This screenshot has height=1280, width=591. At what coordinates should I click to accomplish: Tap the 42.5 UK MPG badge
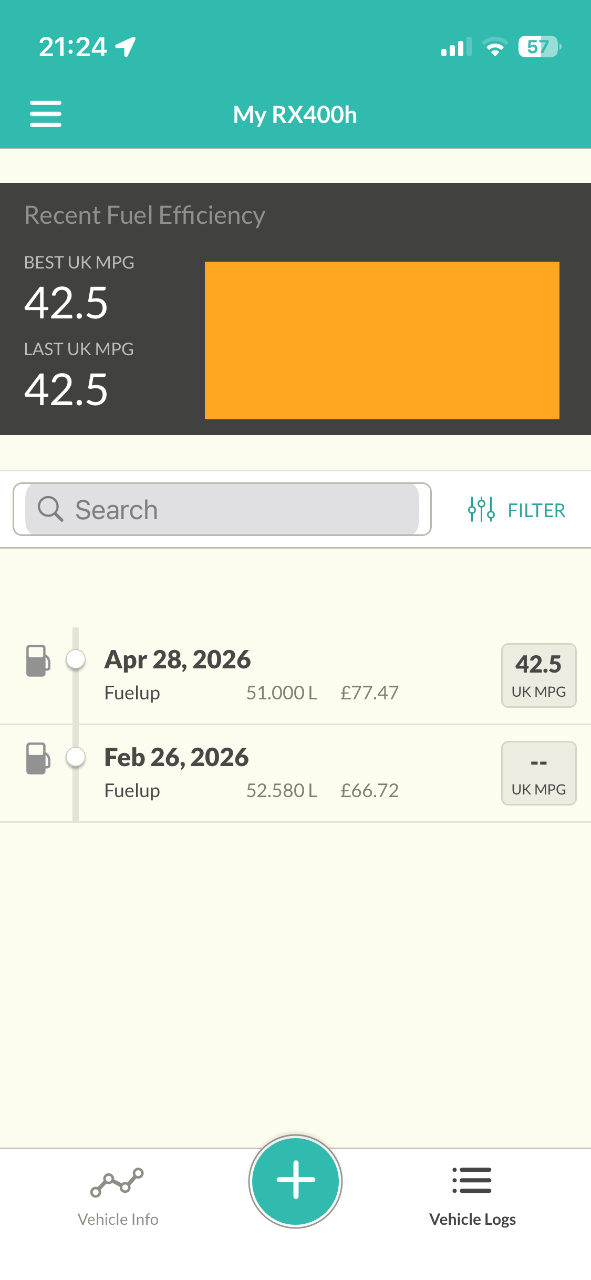tap(539, 675)
